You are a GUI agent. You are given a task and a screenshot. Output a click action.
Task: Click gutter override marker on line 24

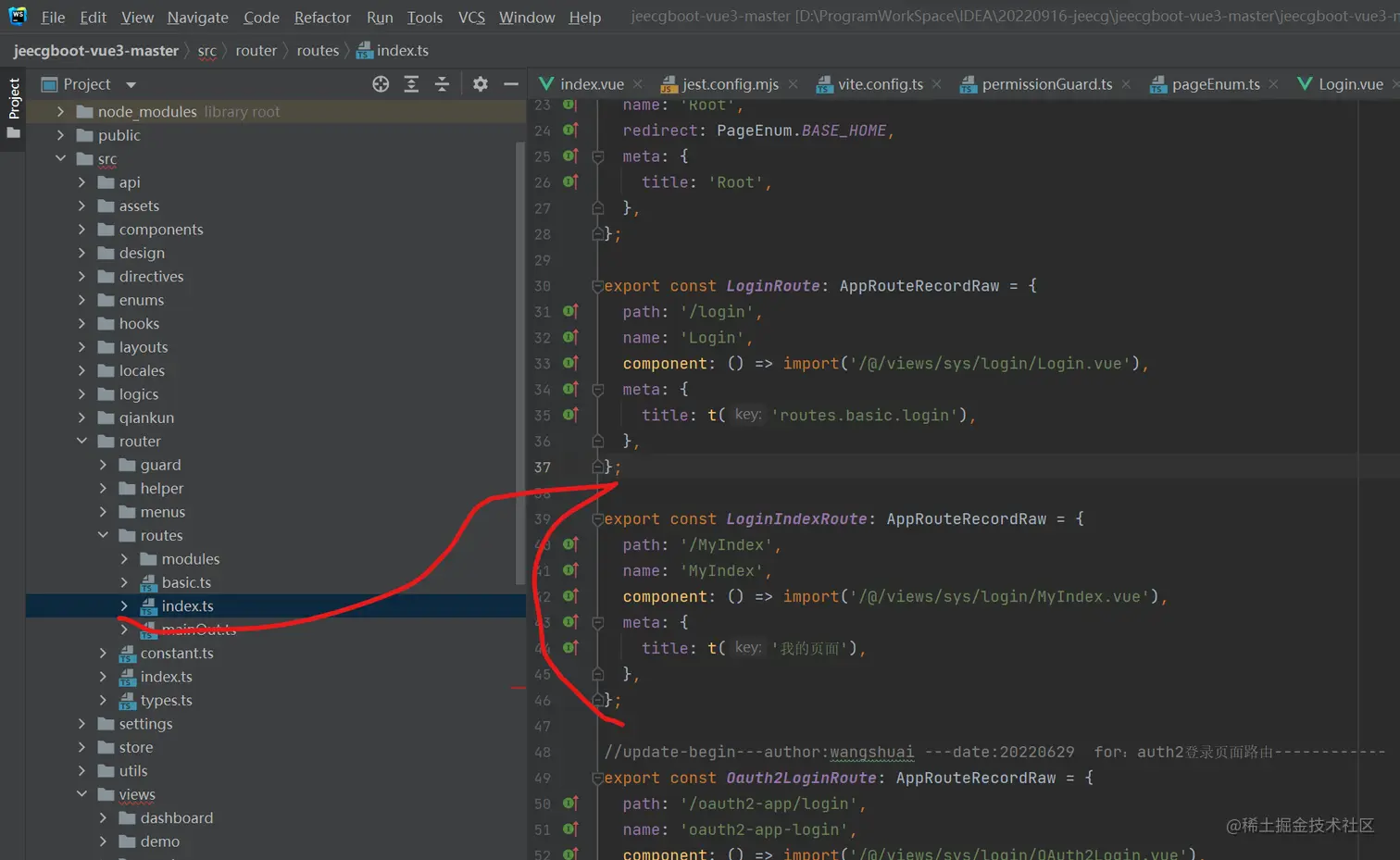point(570,131)
